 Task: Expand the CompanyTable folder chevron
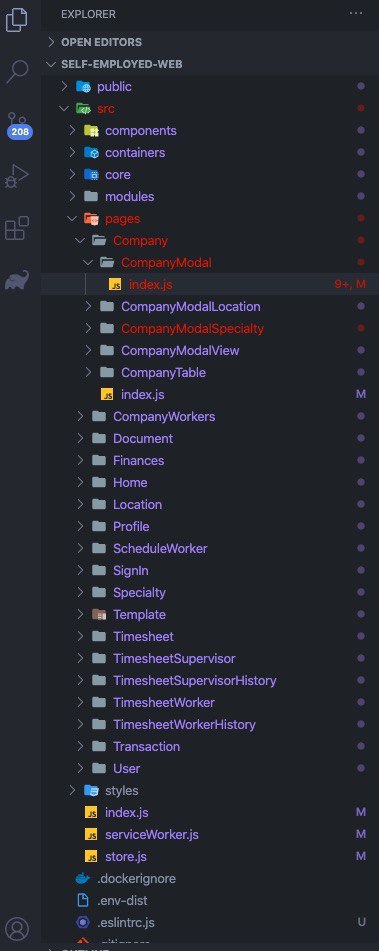coord(89,372)
